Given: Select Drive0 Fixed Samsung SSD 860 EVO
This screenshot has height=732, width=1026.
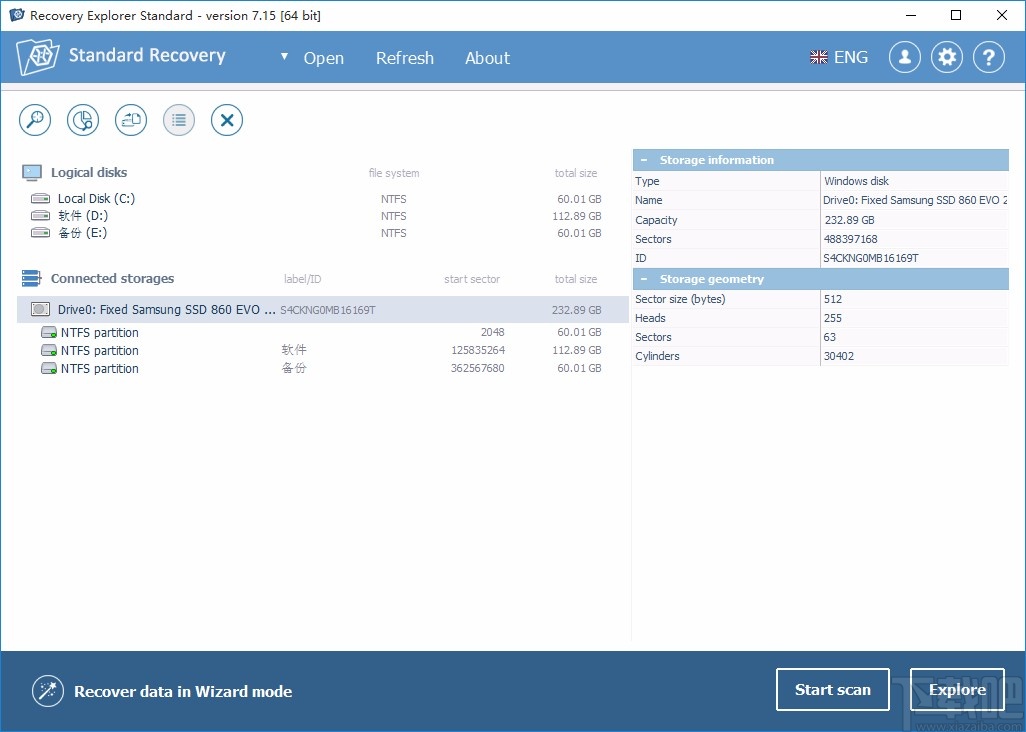Looking at the screenshot, I should click(323, 309).
